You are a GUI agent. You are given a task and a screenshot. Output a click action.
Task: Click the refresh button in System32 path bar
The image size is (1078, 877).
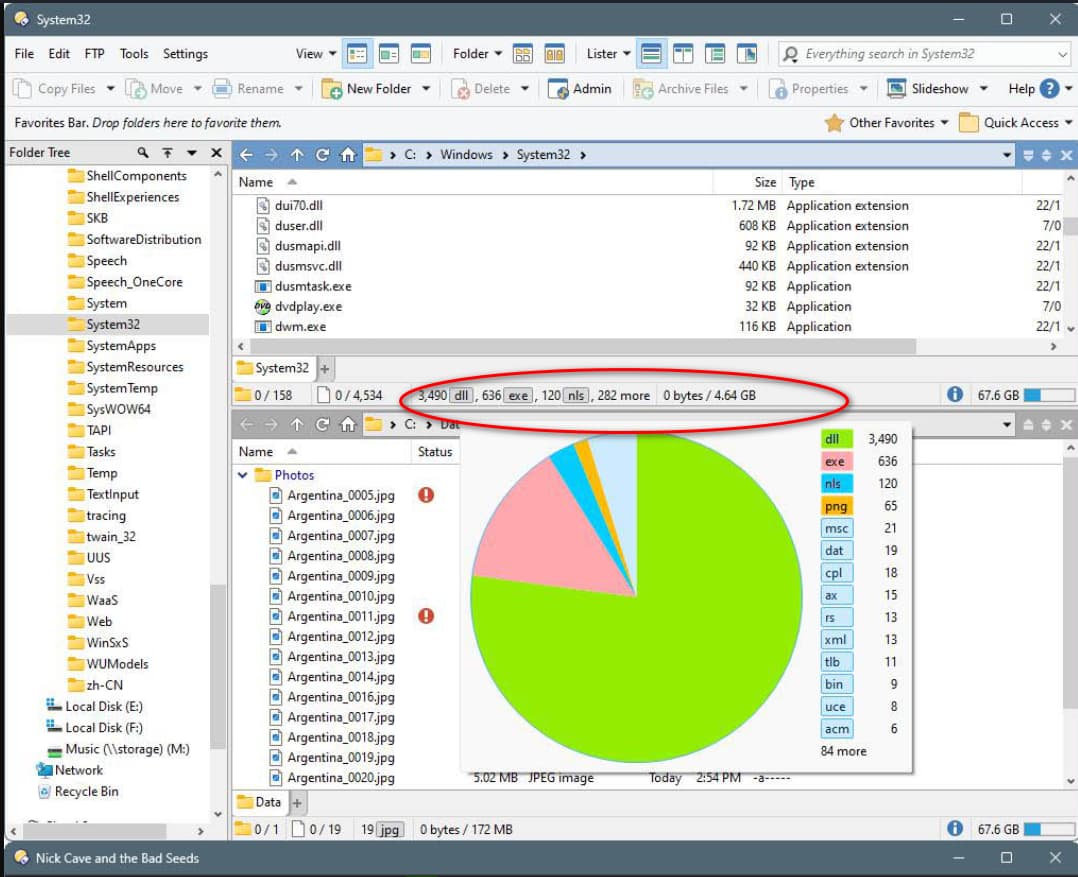[x=322, y=155]
